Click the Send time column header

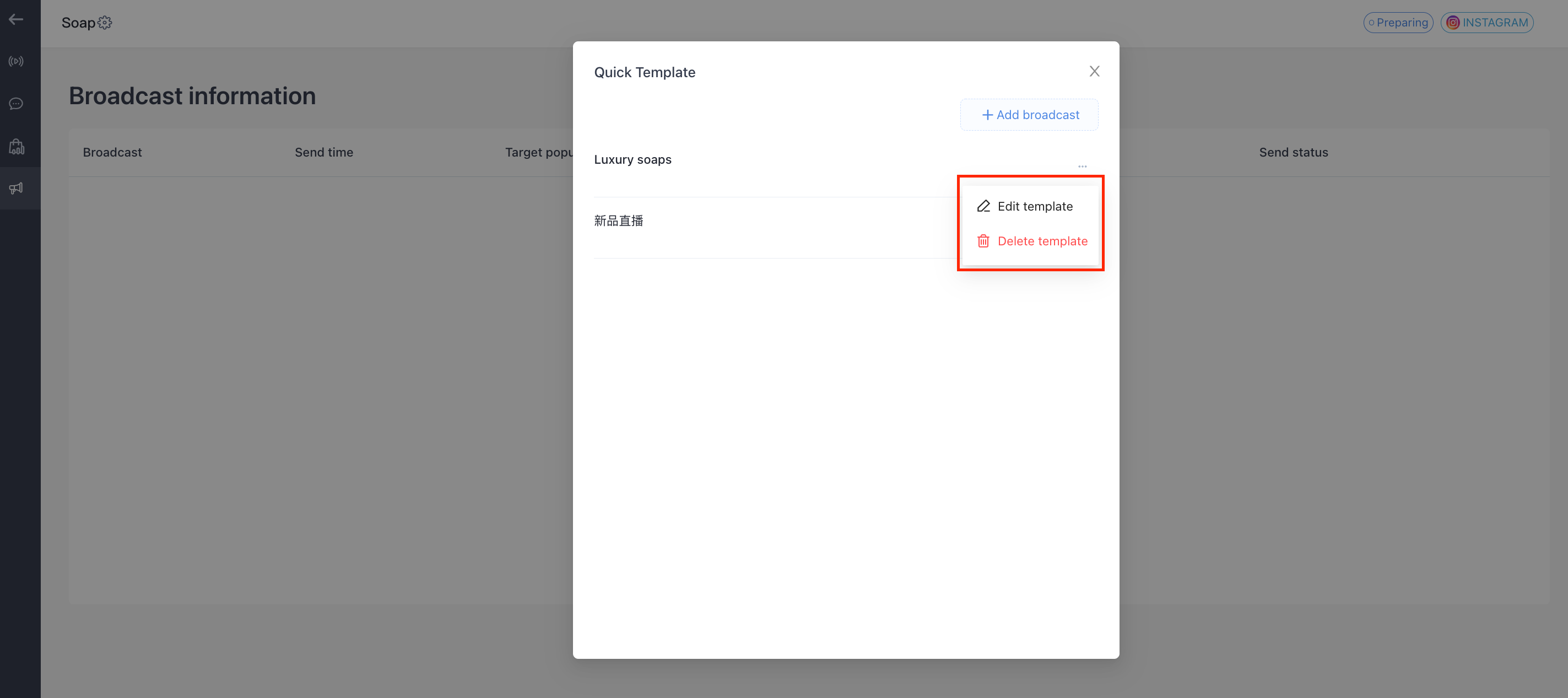(324, 152)
